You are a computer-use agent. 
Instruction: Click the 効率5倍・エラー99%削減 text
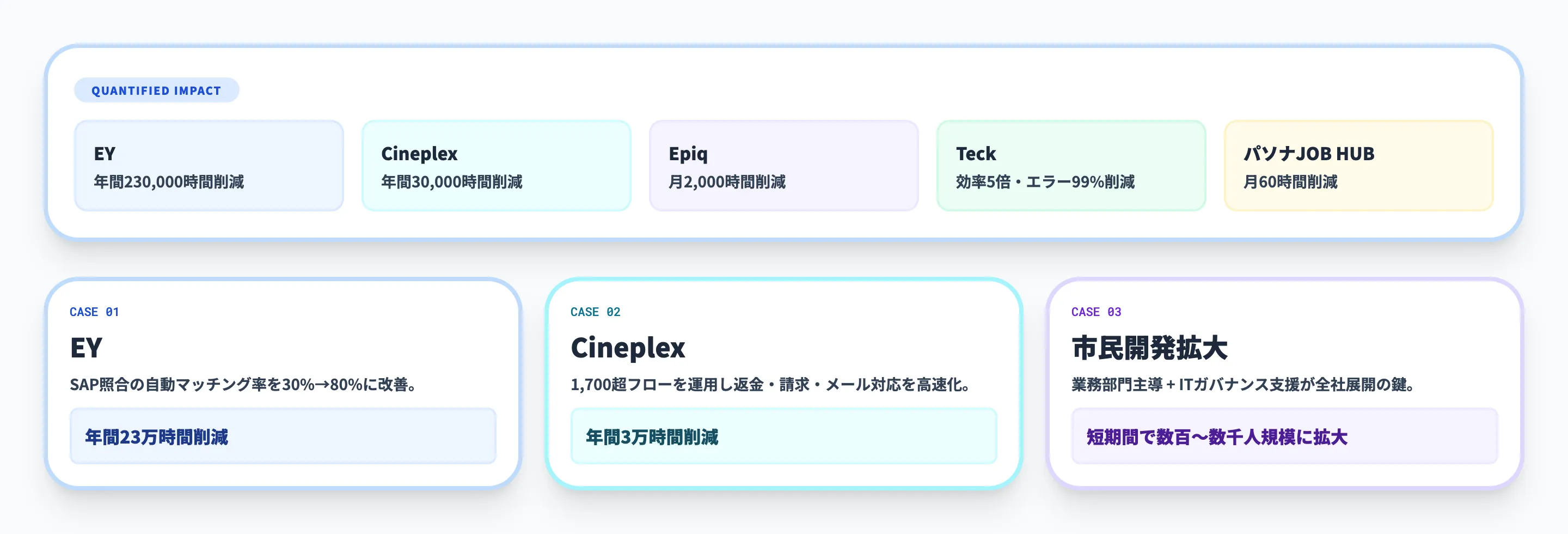[x=1045, y=182]
